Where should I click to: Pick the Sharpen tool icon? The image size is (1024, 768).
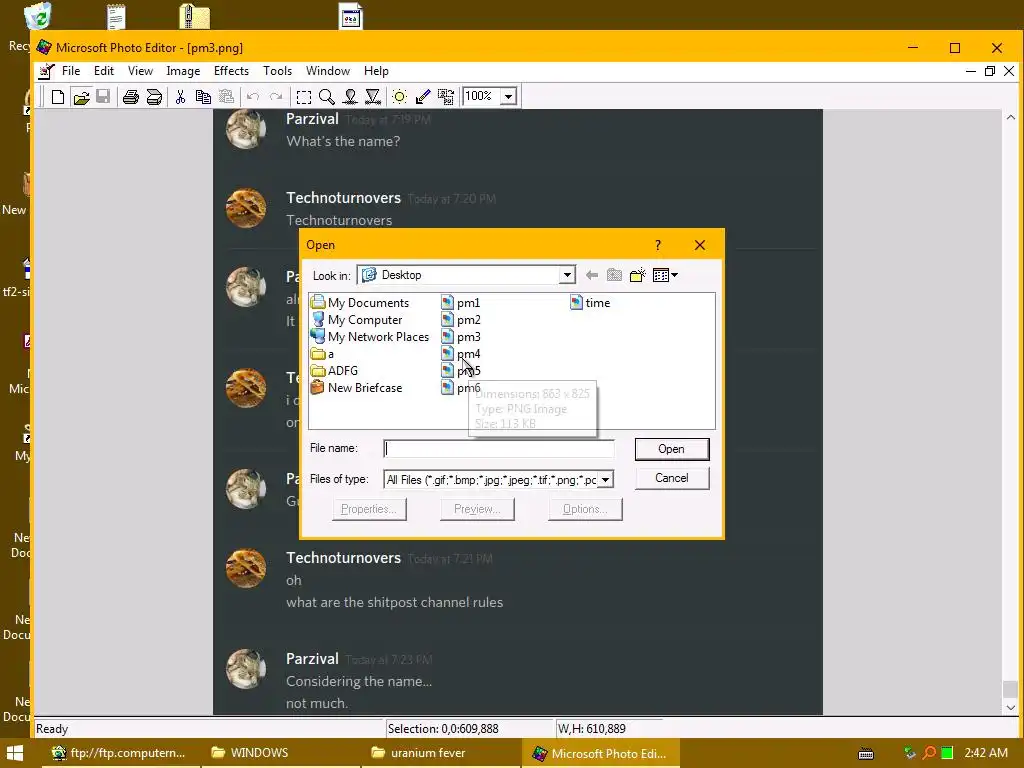click(x=373, y=97)
